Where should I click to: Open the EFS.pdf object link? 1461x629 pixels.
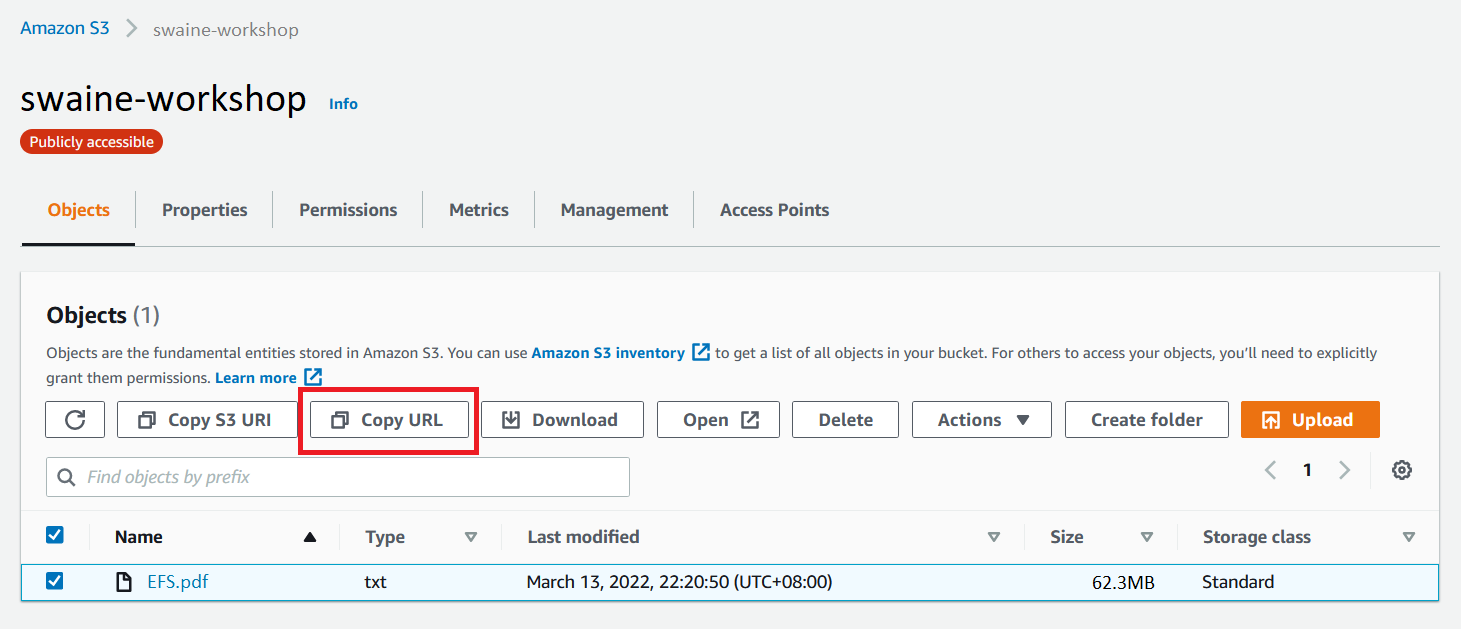(x=178, y=581)
